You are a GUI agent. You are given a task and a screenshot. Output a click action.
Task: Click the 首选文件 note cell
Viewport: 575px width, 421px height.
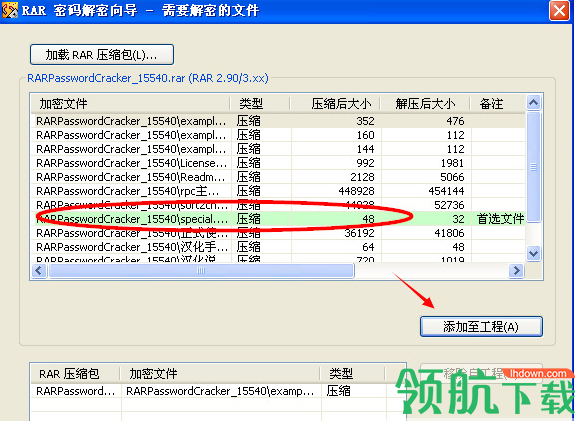pos(500,219)
